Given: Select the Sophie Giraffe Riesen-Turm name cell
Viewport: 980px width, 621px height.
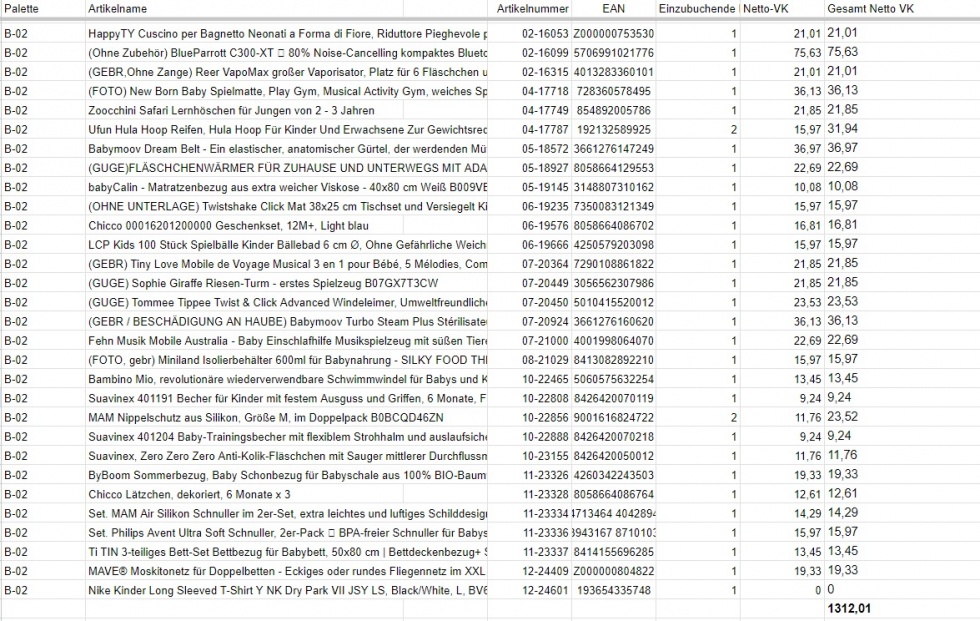Looking at the screenshot, I should (x=263, y=284).
